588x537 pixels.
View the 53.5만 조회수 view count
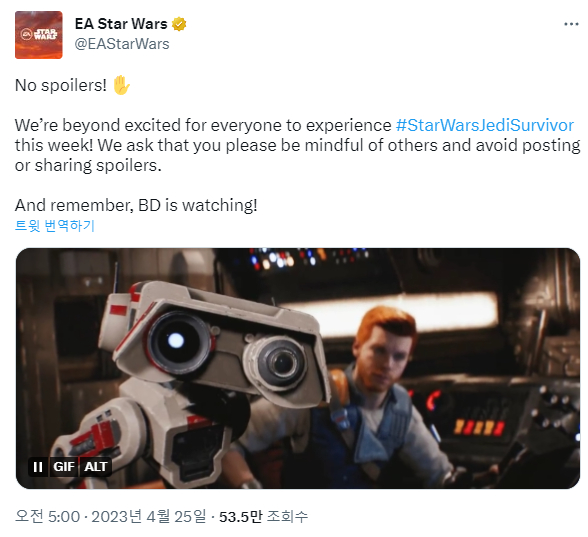pos(264,517)
